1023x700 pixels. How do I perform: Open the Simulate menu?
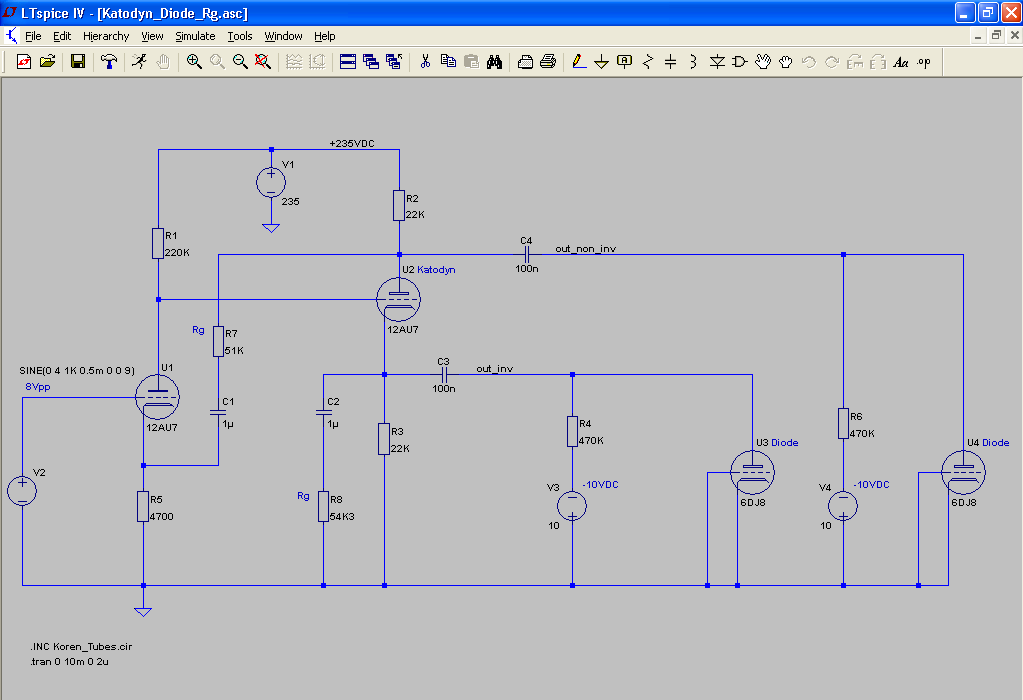(195, 36)
